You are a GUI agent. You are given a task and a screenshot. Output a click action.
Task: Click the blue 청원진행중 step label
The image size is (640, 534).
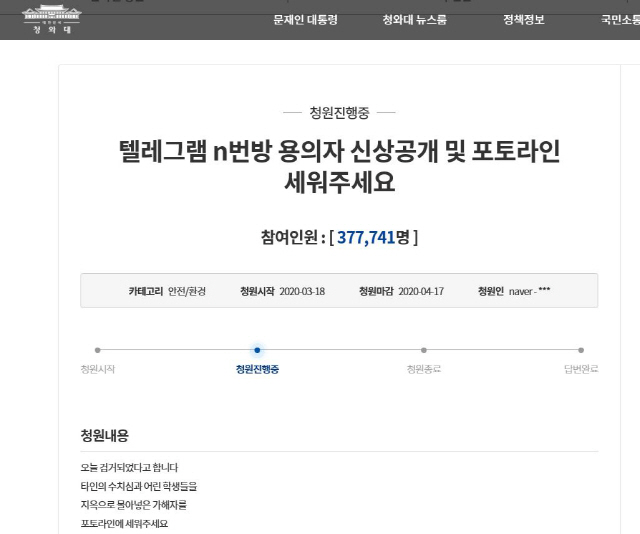click(x=257, y=369)
